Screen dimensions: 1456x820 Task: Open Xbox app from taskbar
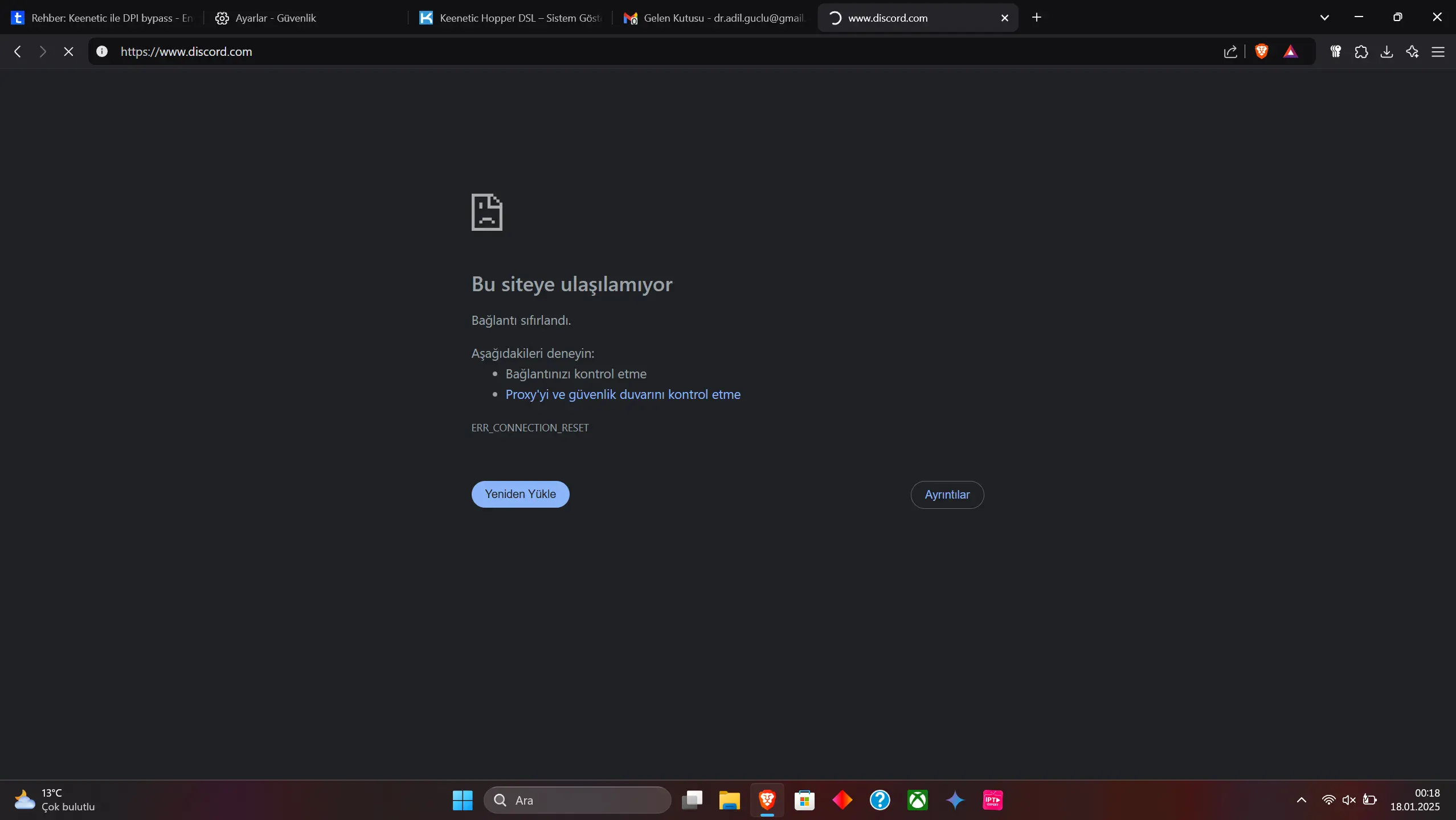pyautogui.click(x=917, y=799)
